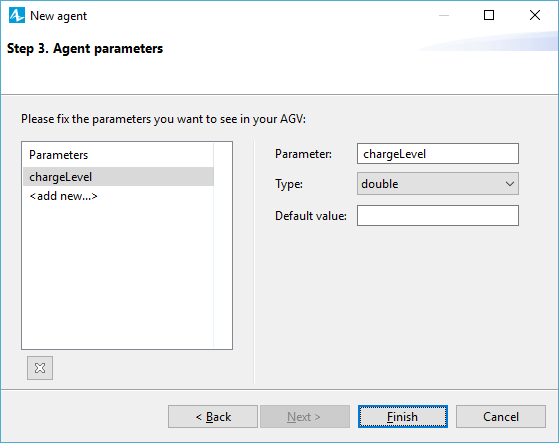Click the AnyLogic app icon in title bar
559x443 pixels.
[x=17, y=15]
